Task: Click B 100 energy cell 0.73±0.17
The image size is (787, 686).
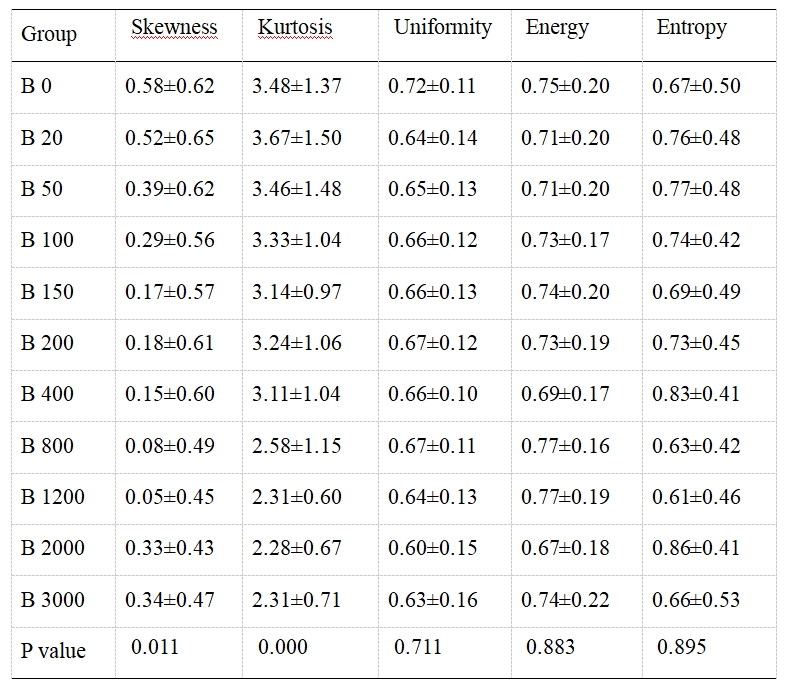Action: point(565,240)
